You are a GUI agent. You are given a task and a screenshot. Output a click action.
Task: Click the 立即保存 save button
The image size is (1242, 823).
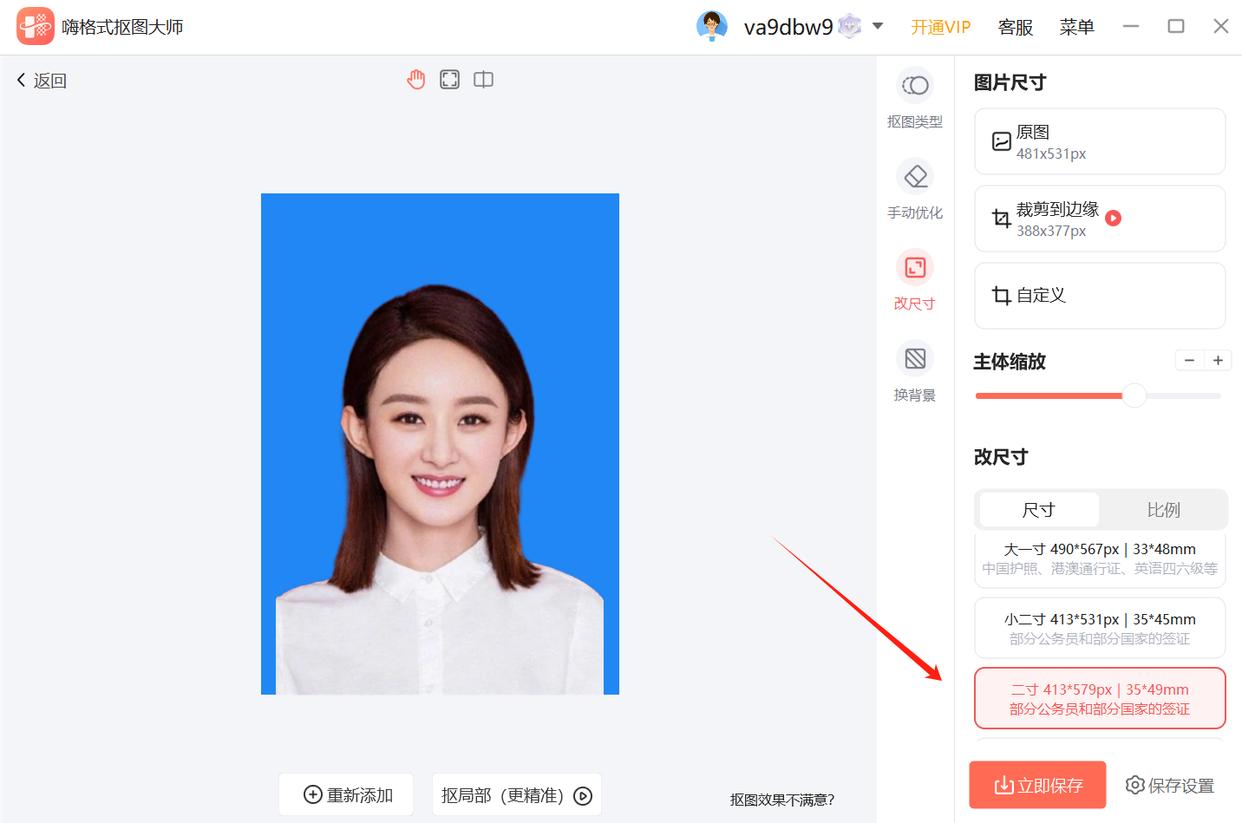(x=1037, y=785)
